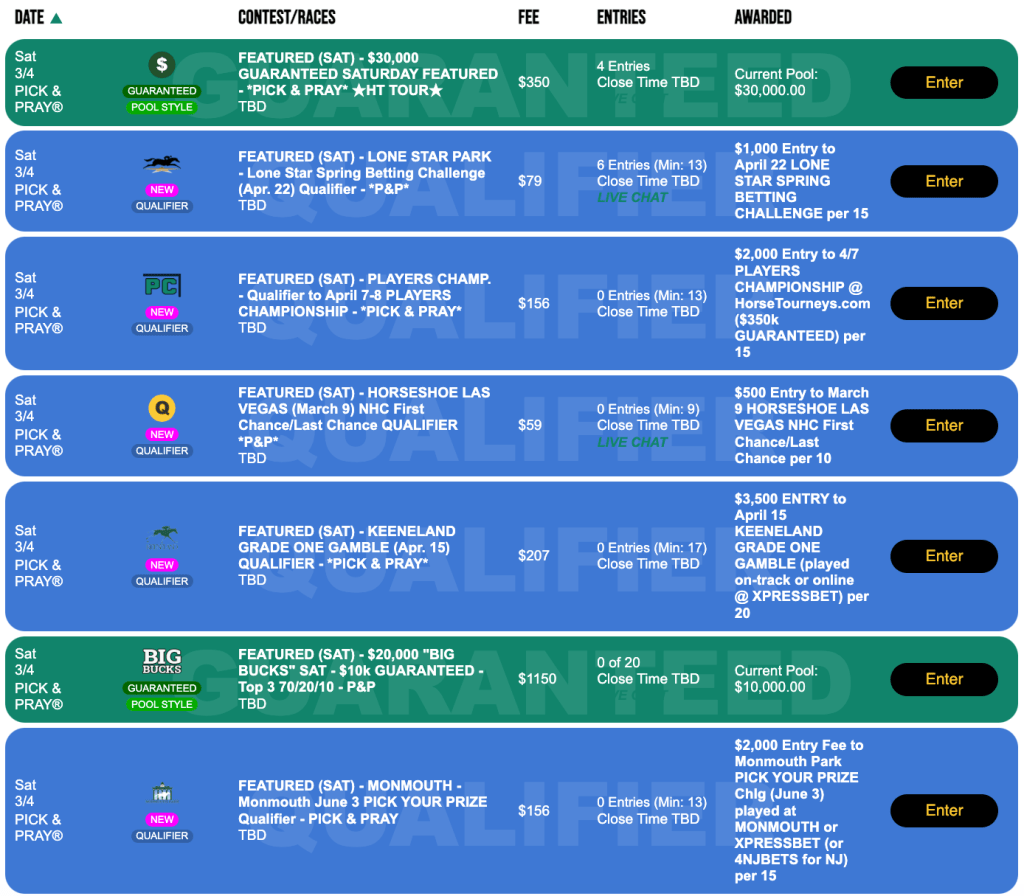Image resolution: width=1024 pixels, height=896 pixels.
Task: Sort contests by Fee column header
Action: [529, 17]
